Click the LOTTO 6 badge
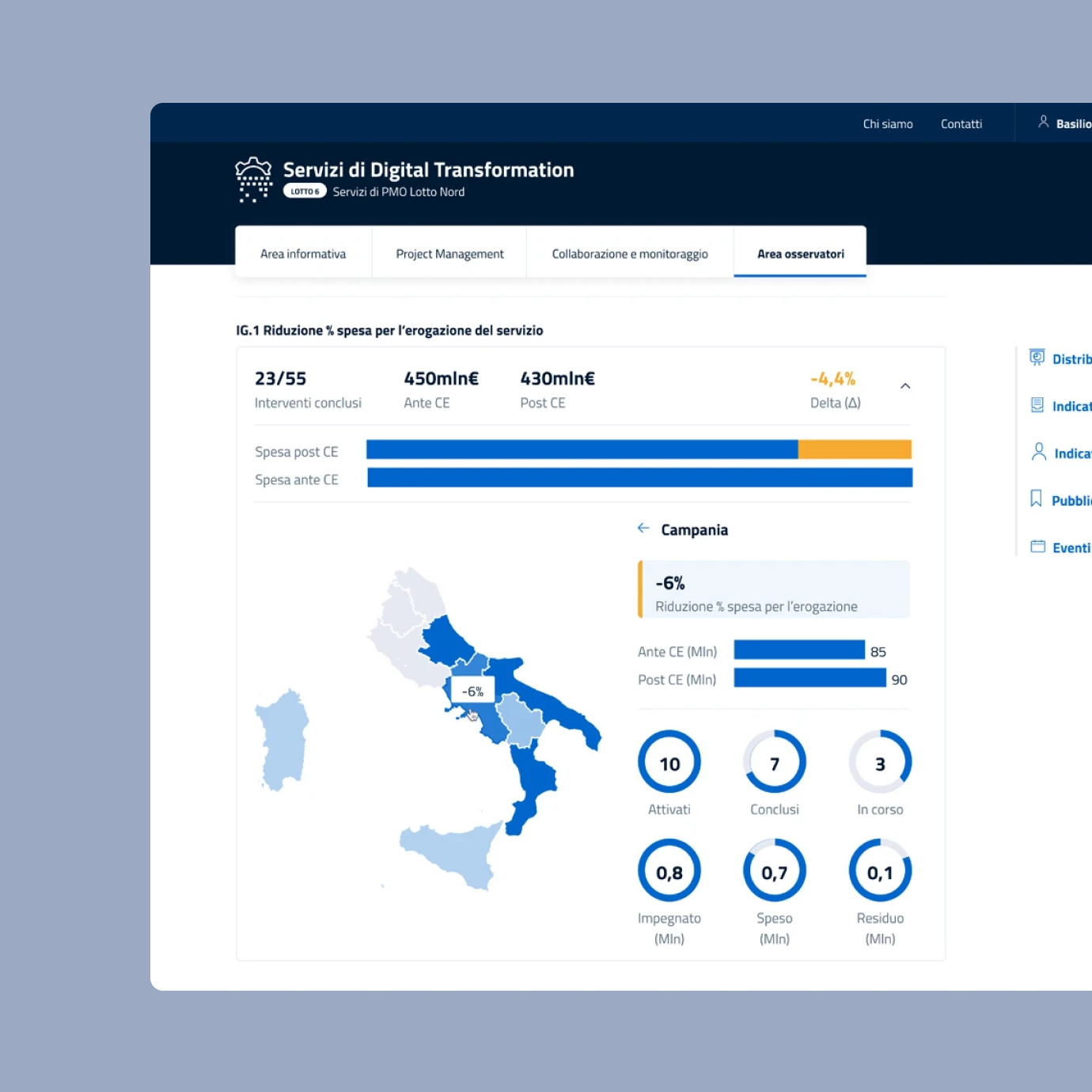Image resolution: width=1092 pixels, height=1092 pixels. point(305,191)
